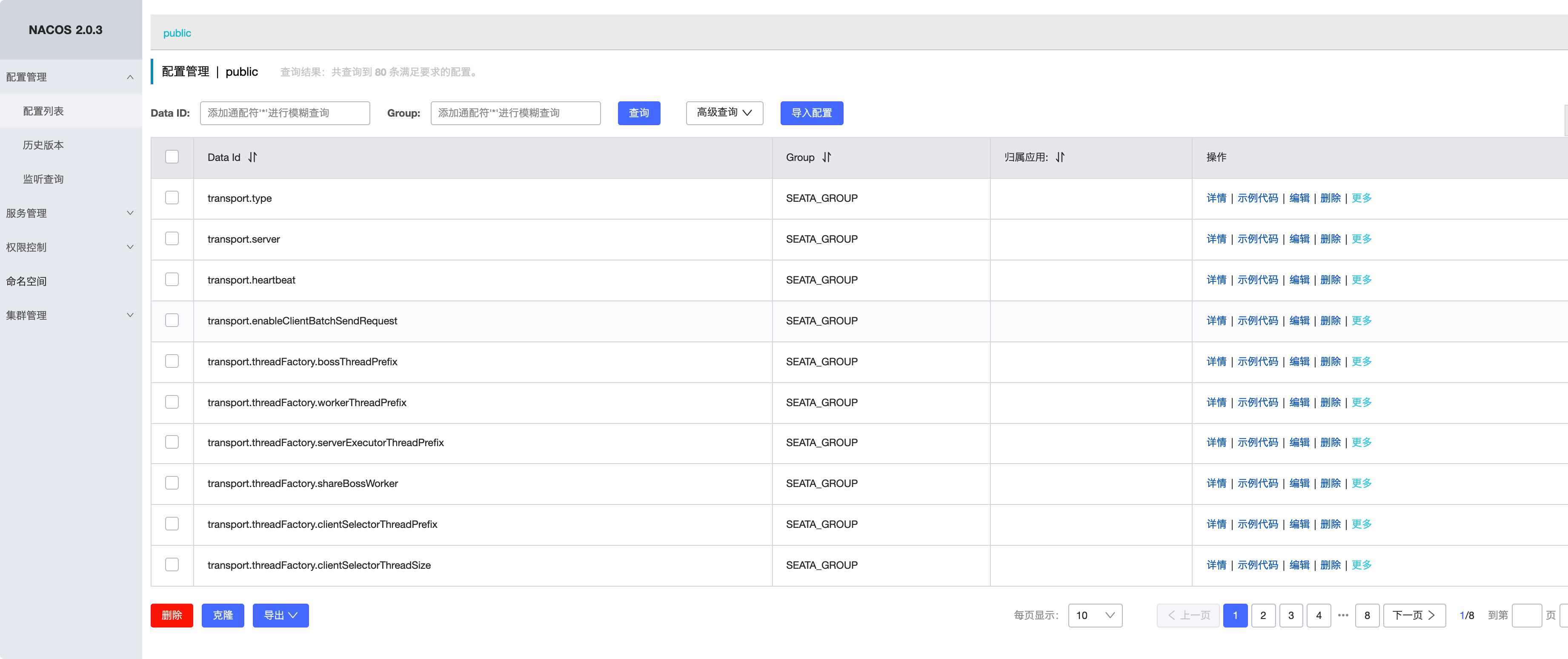Check the select-all header checkbox

click(x=172, y=157)
